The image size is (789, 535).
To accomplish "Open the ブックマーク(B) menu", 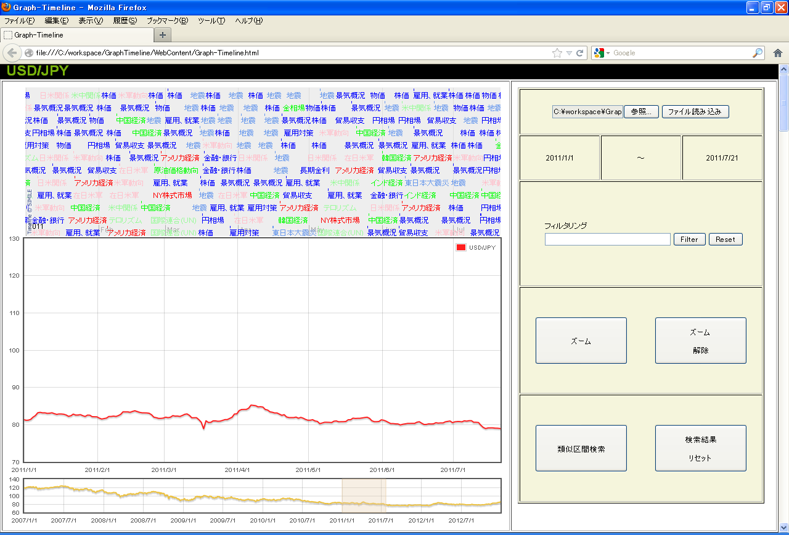I will click(x=167, y=21).
